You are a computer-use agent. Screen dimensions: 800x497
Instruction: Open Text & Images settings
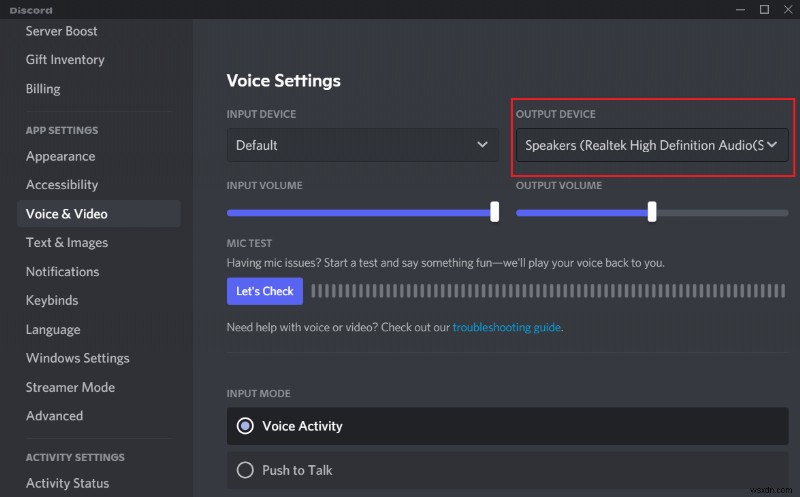[67, 243]
